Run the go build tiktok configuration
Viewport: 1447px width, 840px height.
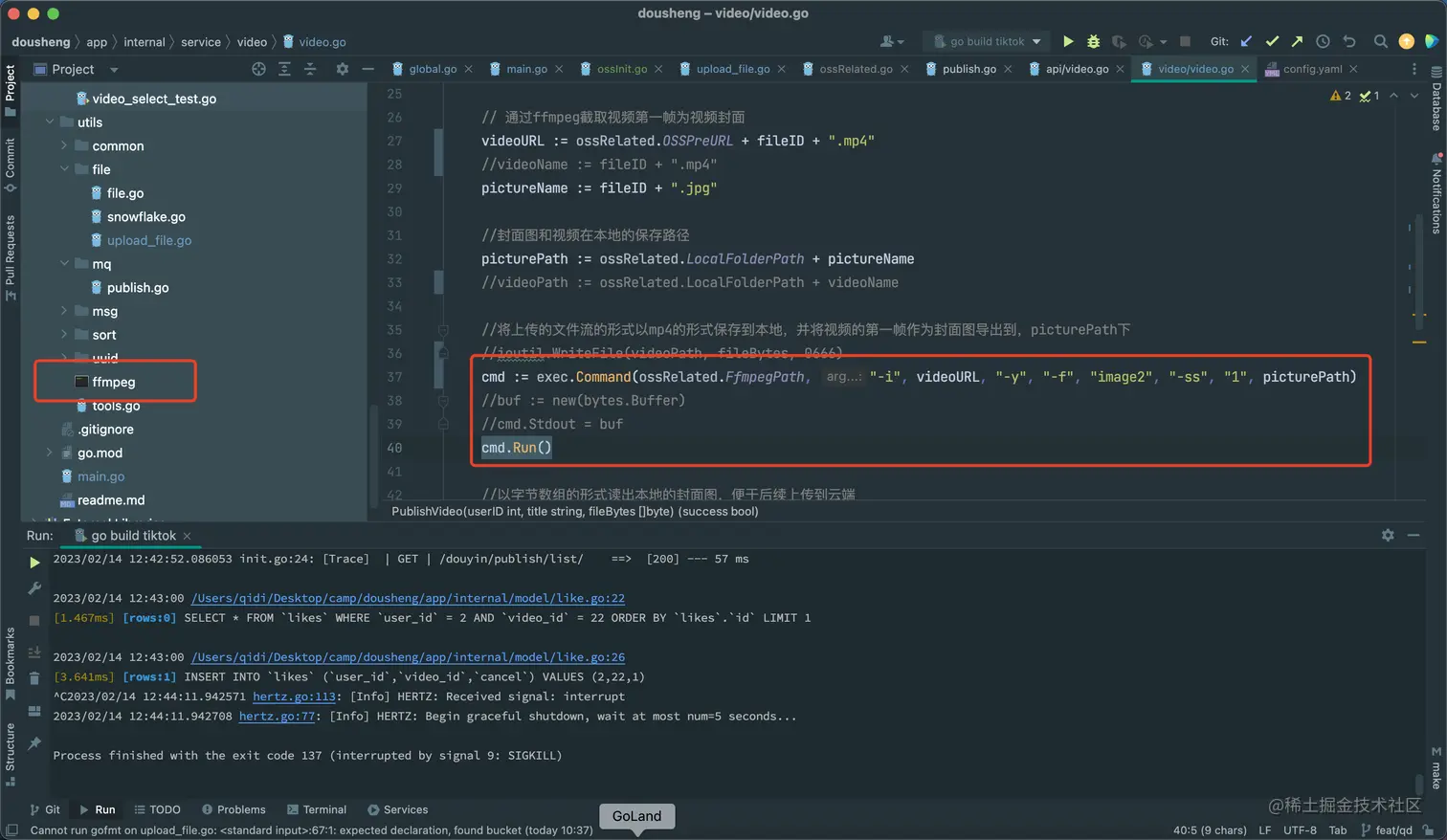tap(1068, 41)
